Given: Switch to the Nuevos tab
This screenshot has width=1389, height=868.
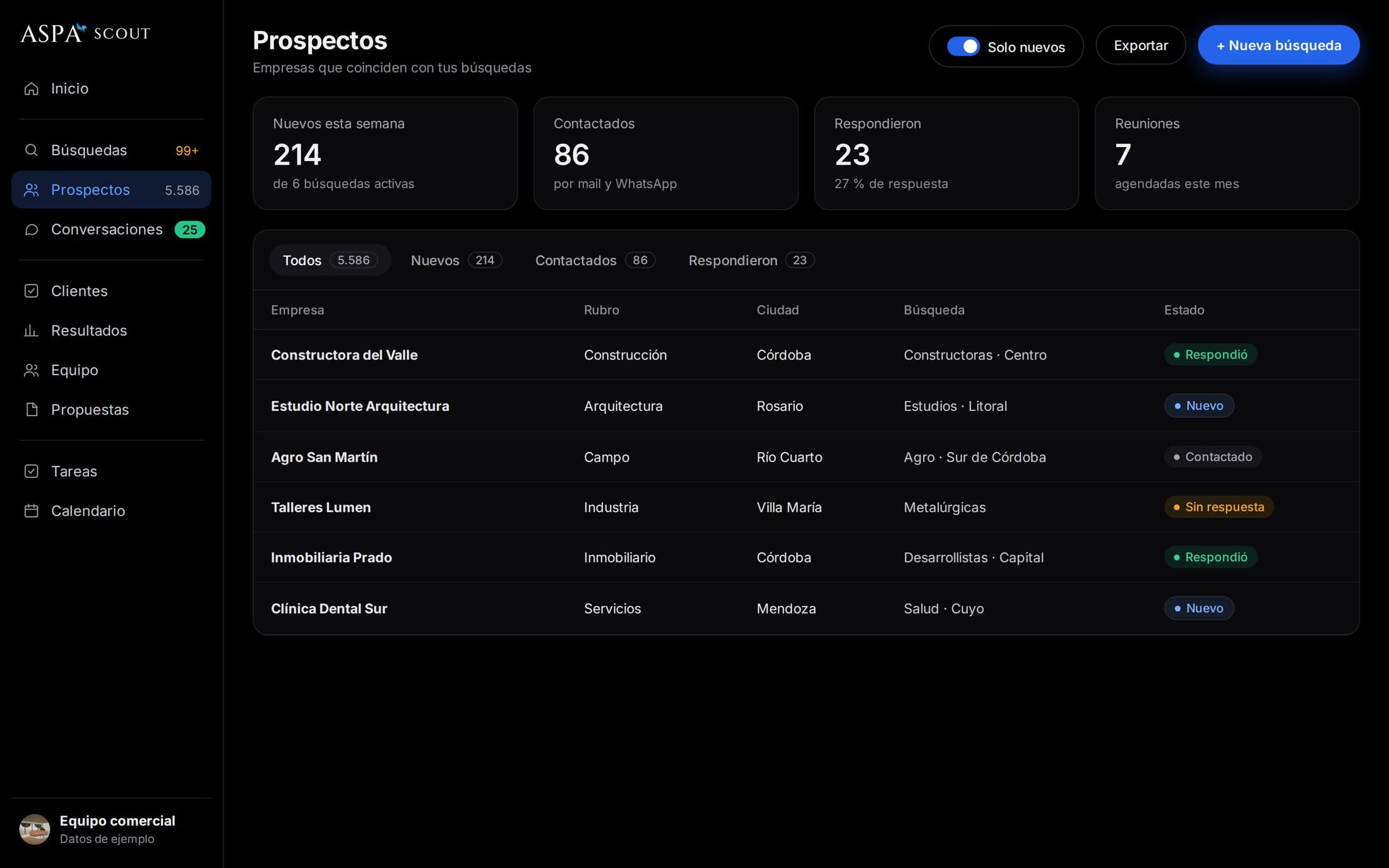Looking at the screenshot, I should (456, 260).
